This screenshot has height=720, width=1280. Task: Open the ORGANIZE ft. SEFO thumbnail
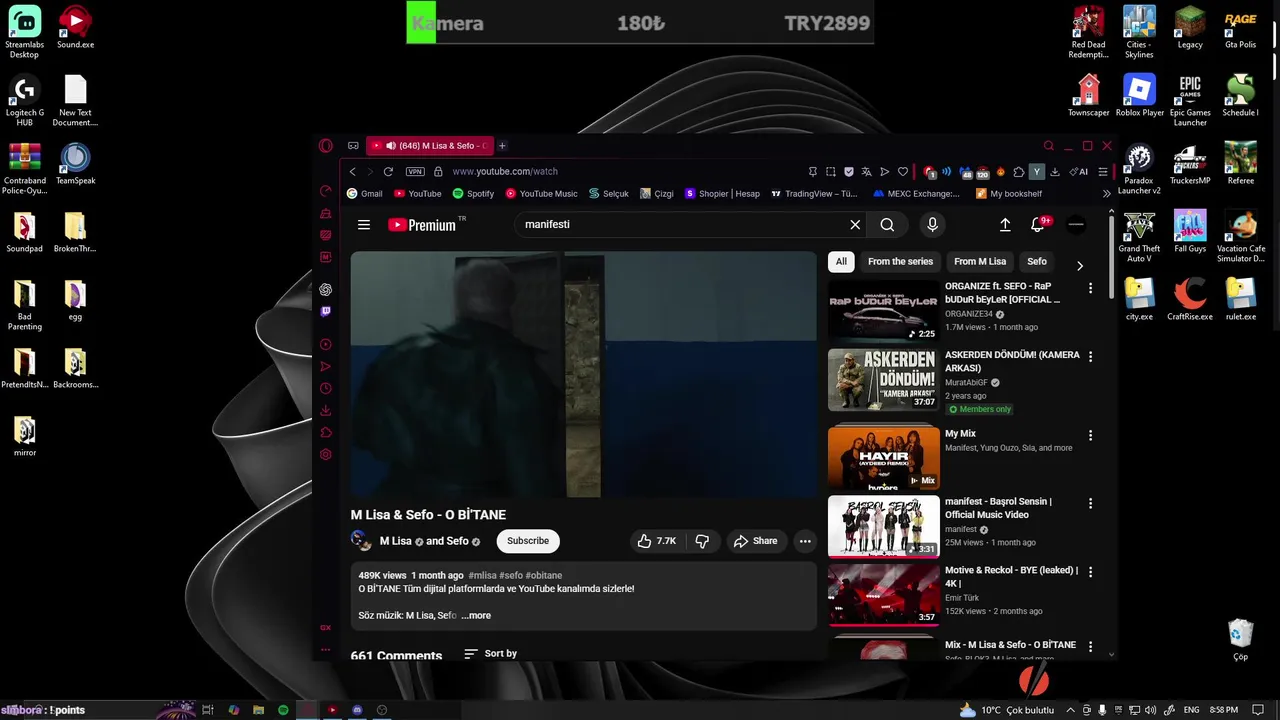(884, 311)
